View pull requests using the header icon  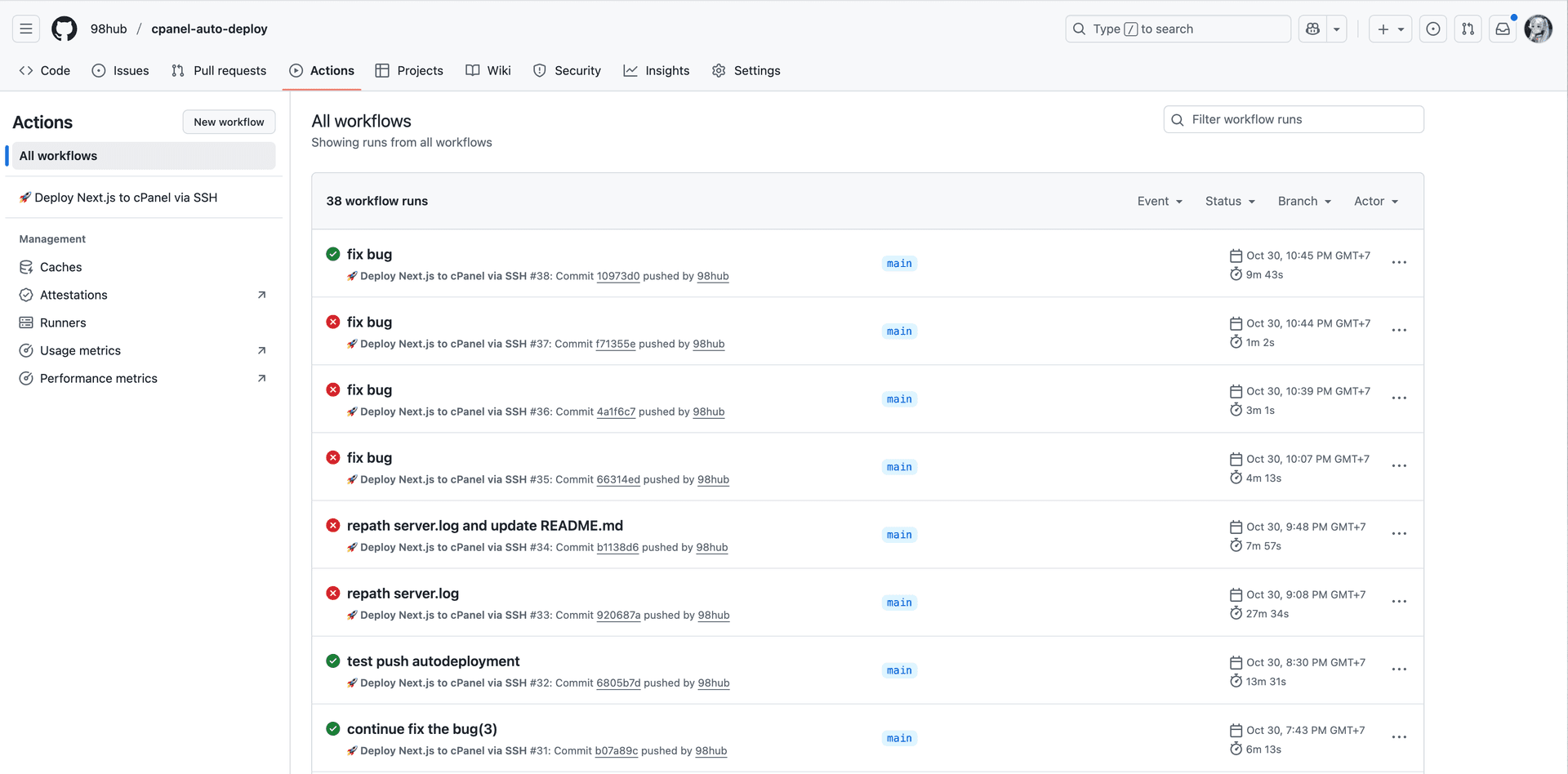1468,29
